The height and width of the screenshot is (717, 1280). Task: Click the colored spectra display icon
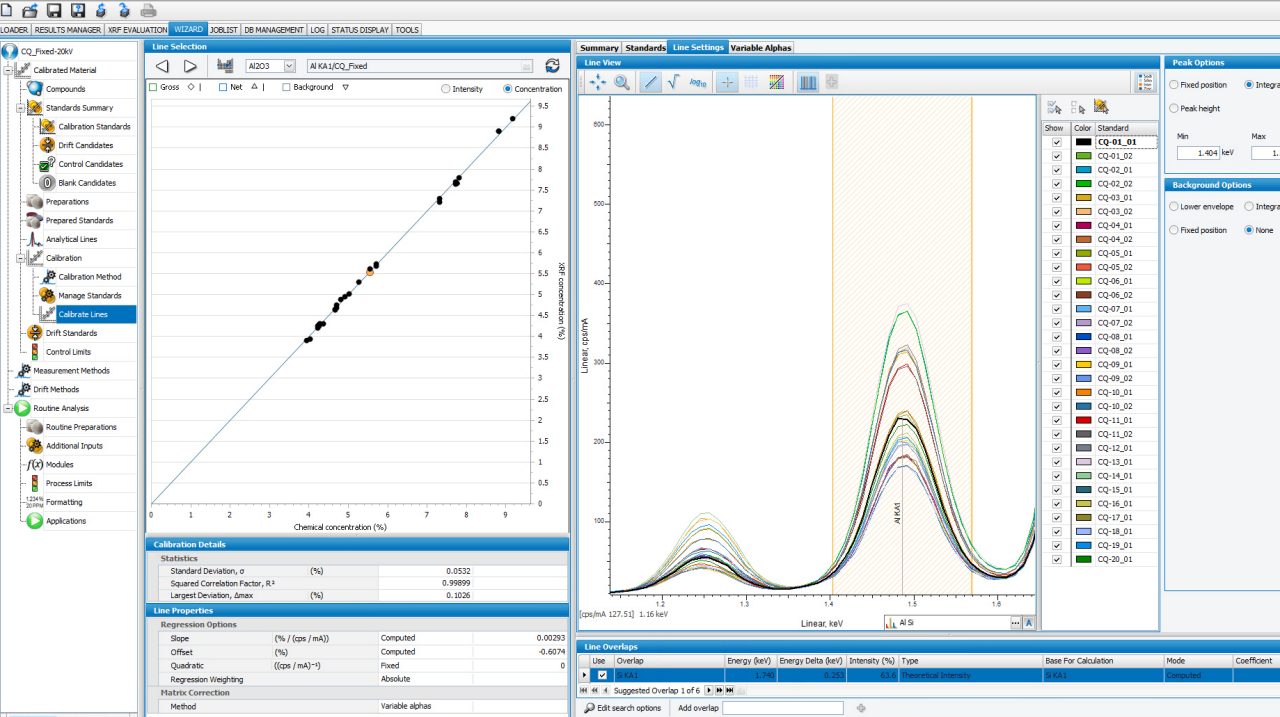tap(777, 83)
